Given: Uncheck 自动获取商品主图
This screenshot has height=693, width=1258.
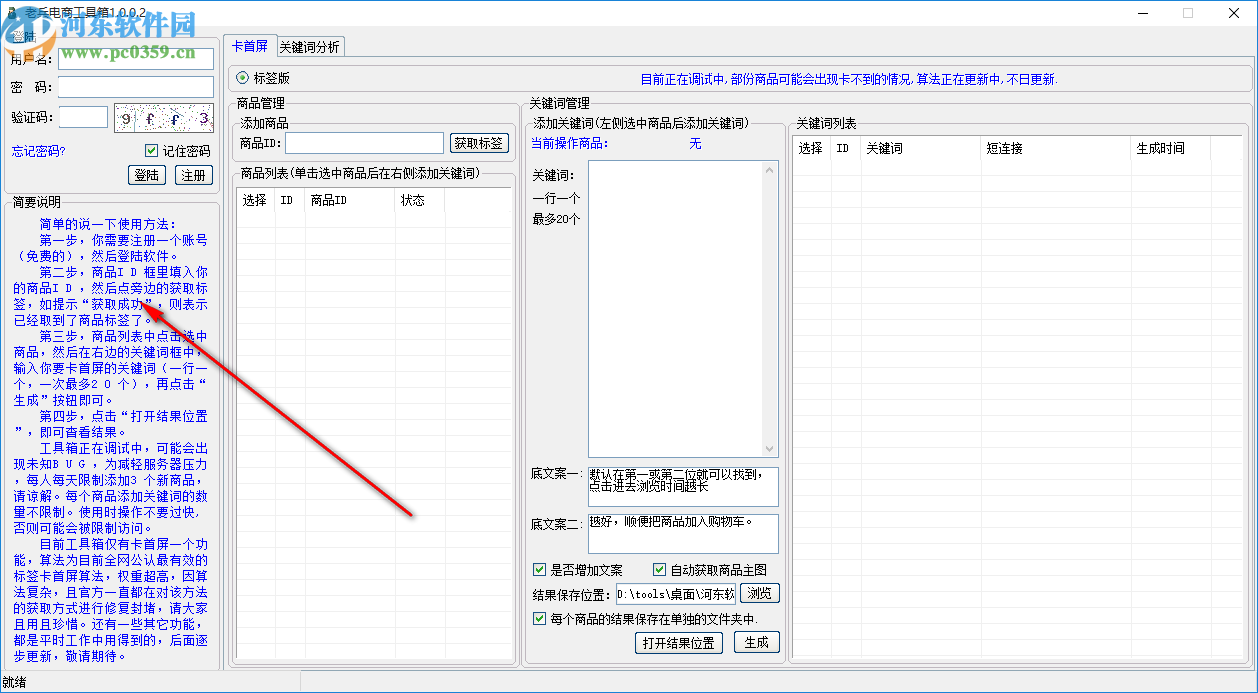Looking at the screenshot, I should coord(660,568).
